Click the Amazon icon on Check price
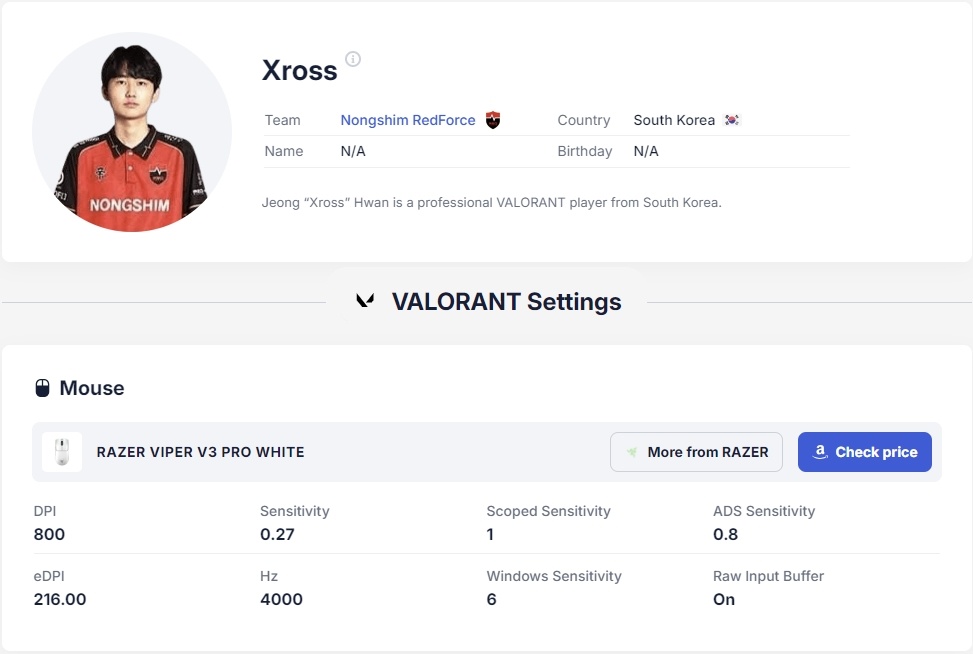The image size is (973, 654). (820, 452)
